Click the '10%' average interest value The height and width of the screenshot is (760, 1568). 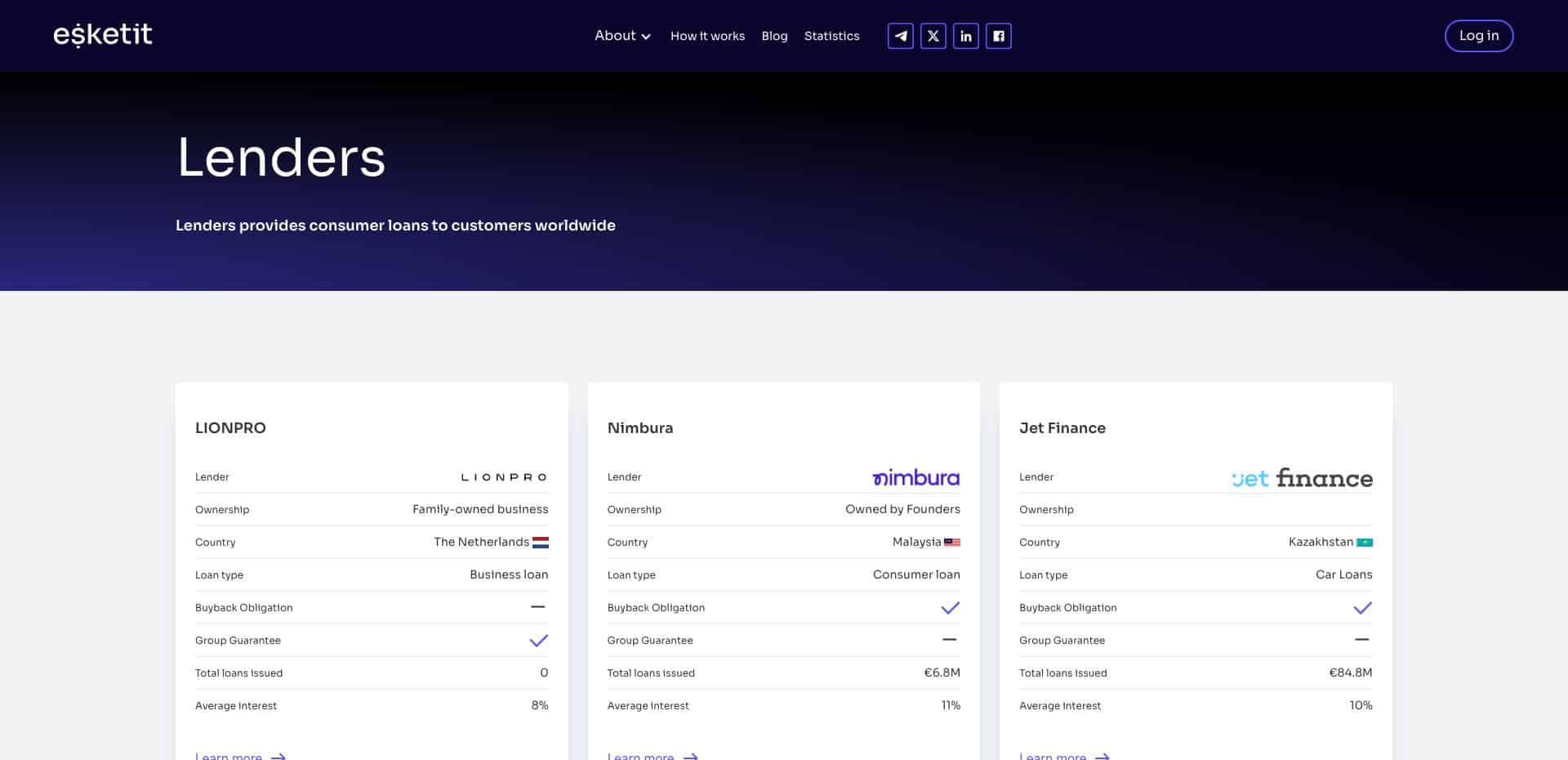click(1361, 705)
